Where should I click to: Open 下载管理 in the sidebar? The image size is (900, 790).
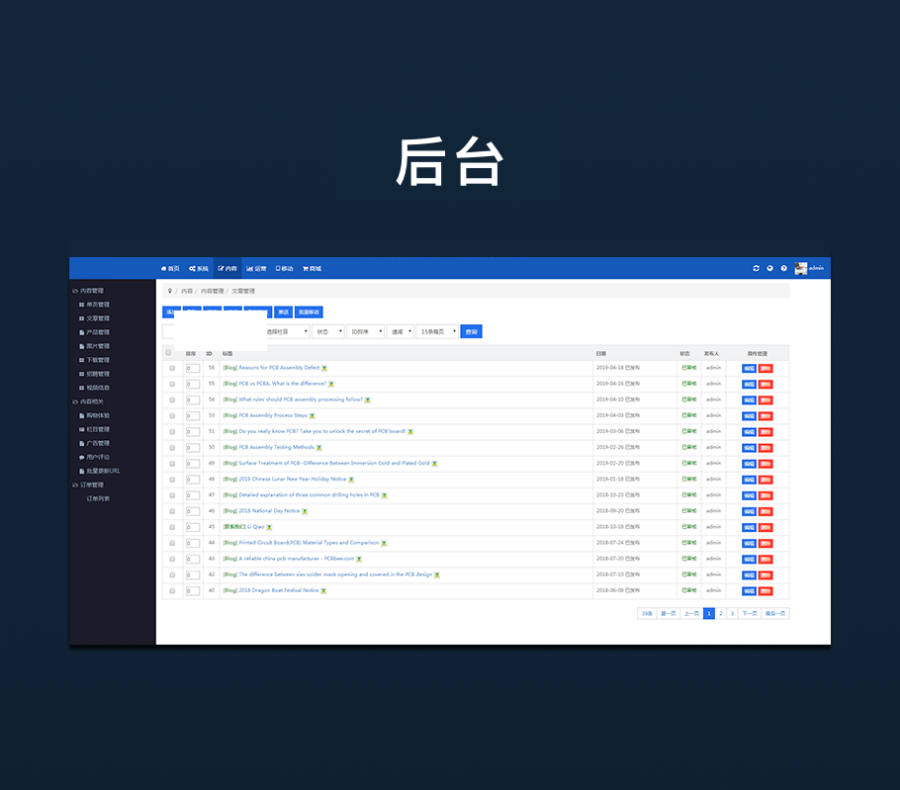click(95, 360)
